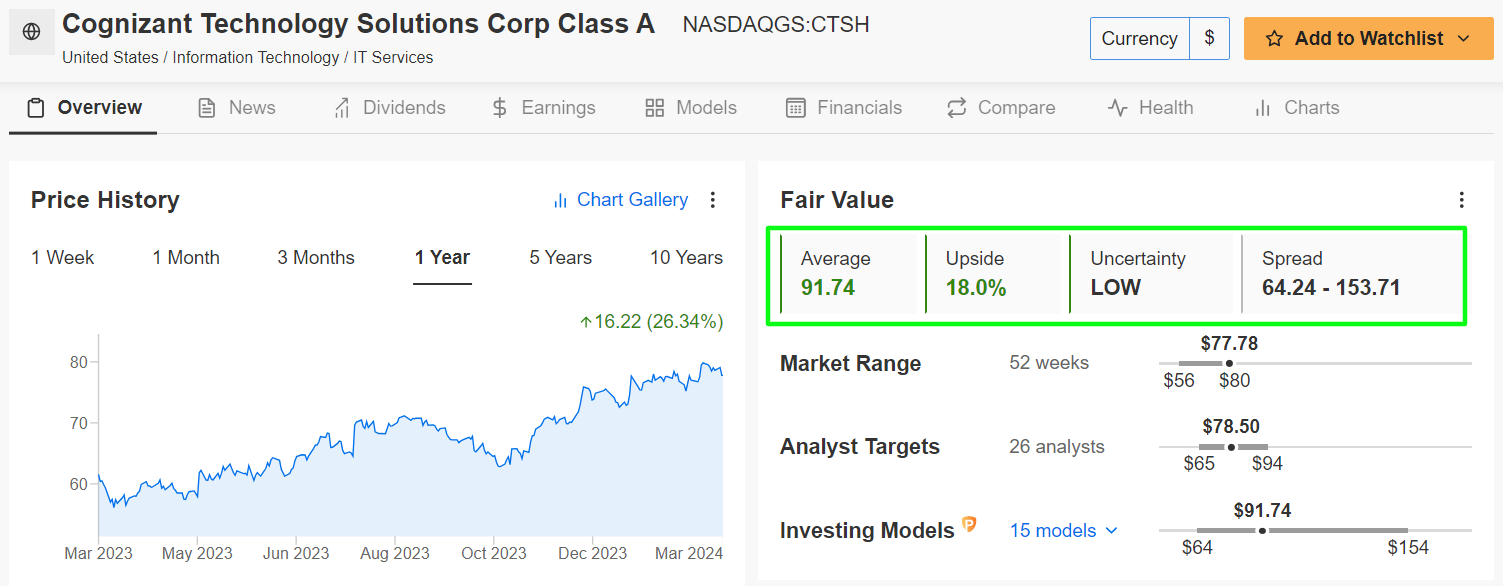
Task: Open Fair Value three-dot options menu
Action: pyautogui.click(x=1461, y=200)
